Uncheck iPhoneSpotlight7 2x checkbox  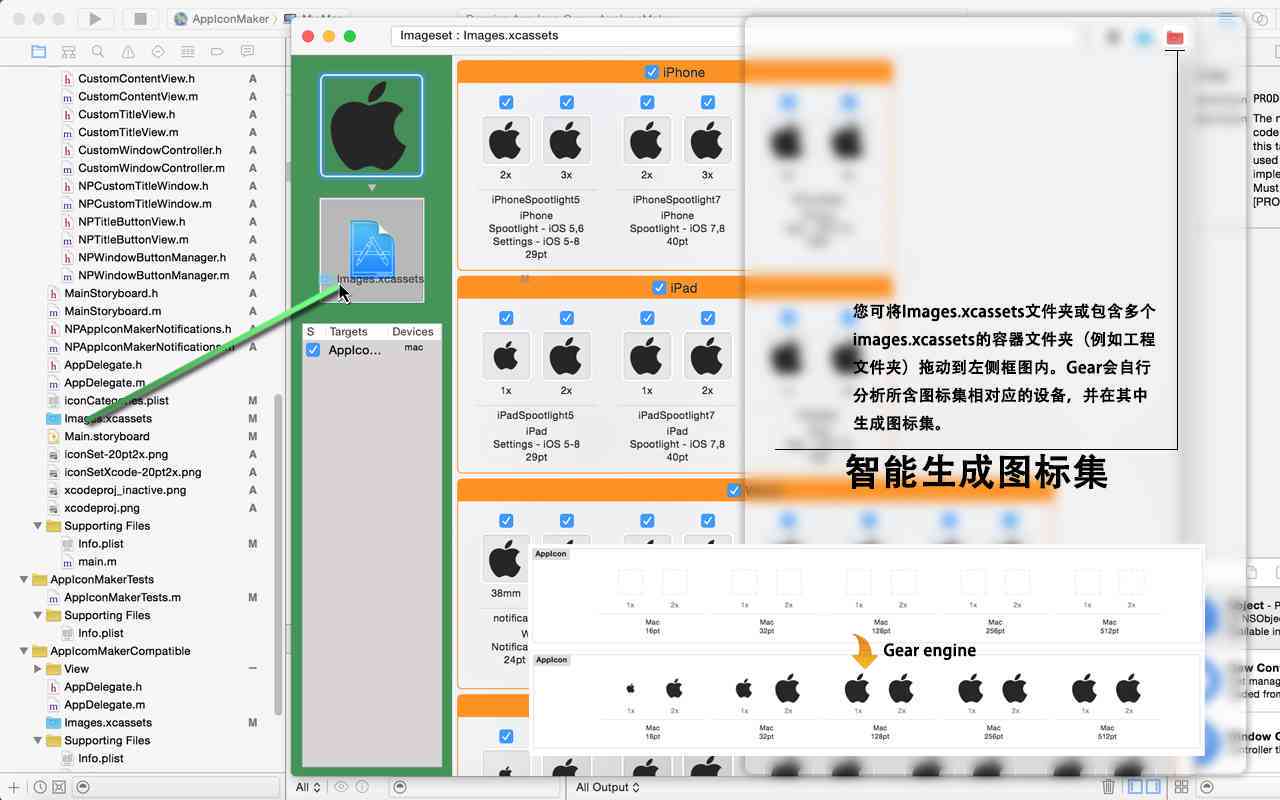pos(647,102)
